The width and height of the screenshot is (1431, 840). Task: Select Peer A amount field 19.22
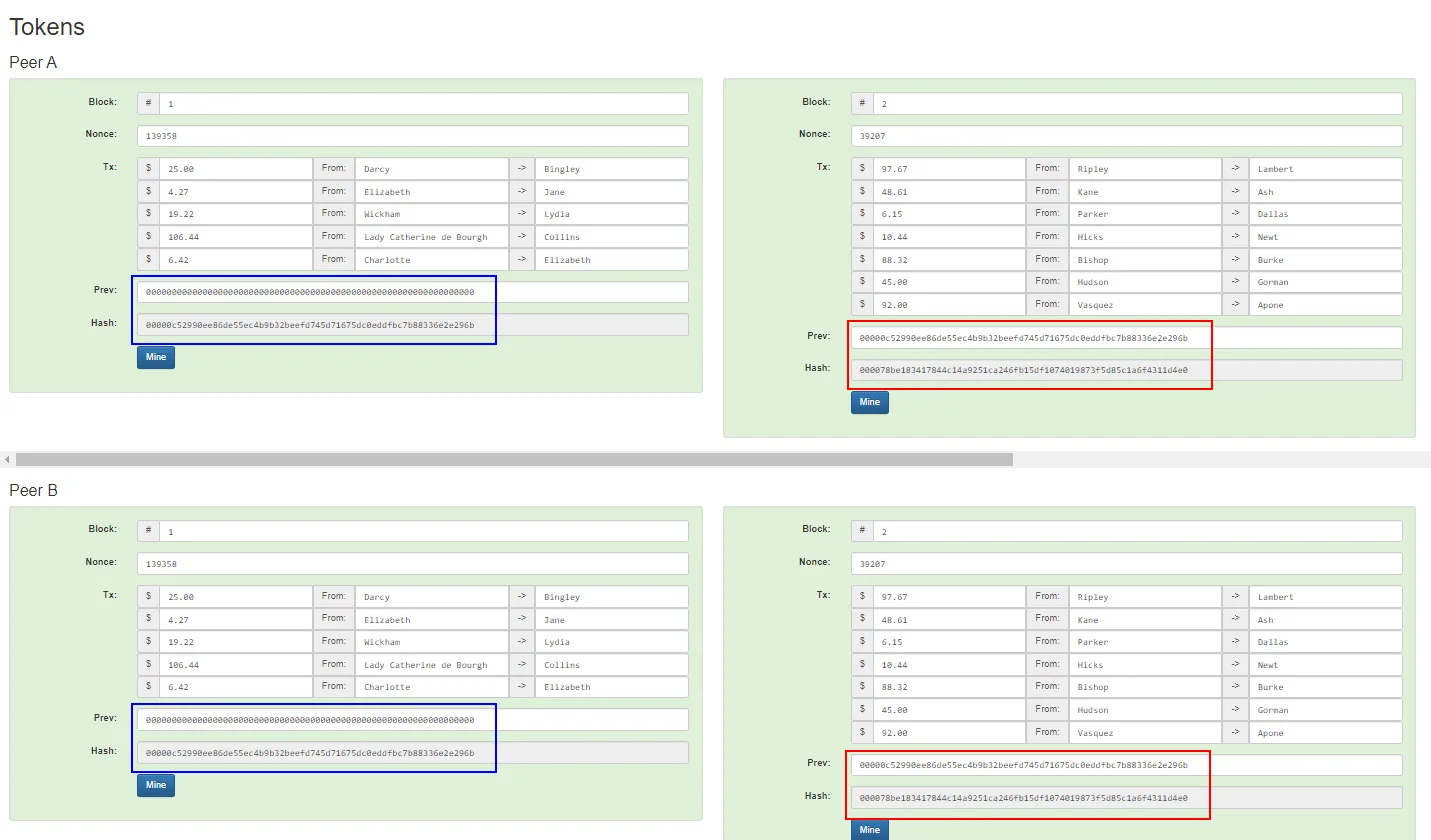(x=236, y=214)
